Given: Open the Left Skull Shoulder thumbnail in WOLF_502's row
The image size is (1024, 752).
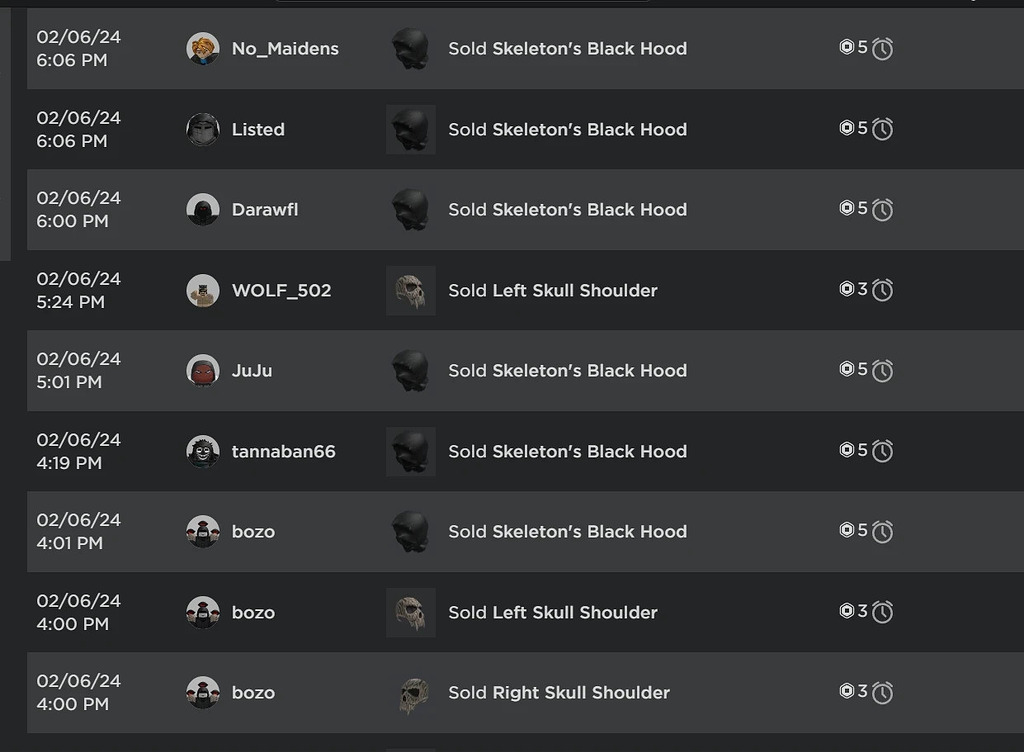Looking at the screenshot, I should click(410, 289).
